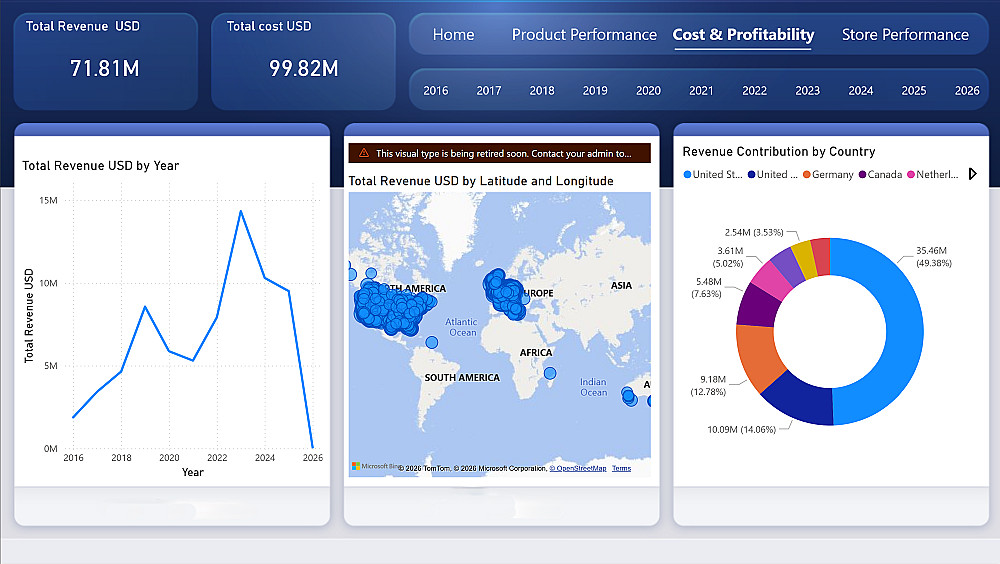This screenshot has width=1000, height=564.
Task: Open the Home page tab
Action: pyautogui.click(x=453, y=35)
